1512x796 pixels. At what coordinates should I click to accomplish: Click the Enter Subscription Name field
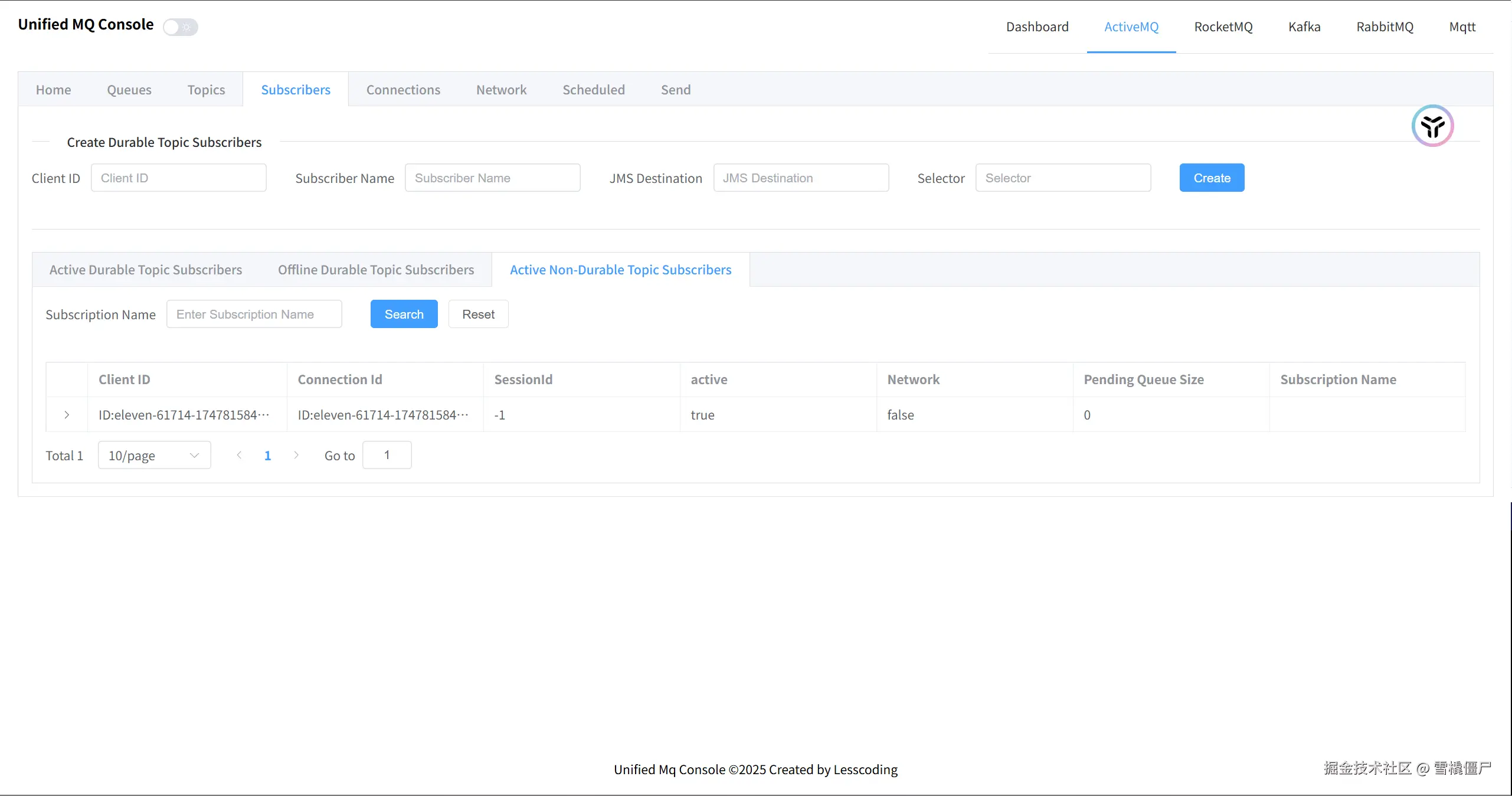pyautogui.click(x=254, y=314)
